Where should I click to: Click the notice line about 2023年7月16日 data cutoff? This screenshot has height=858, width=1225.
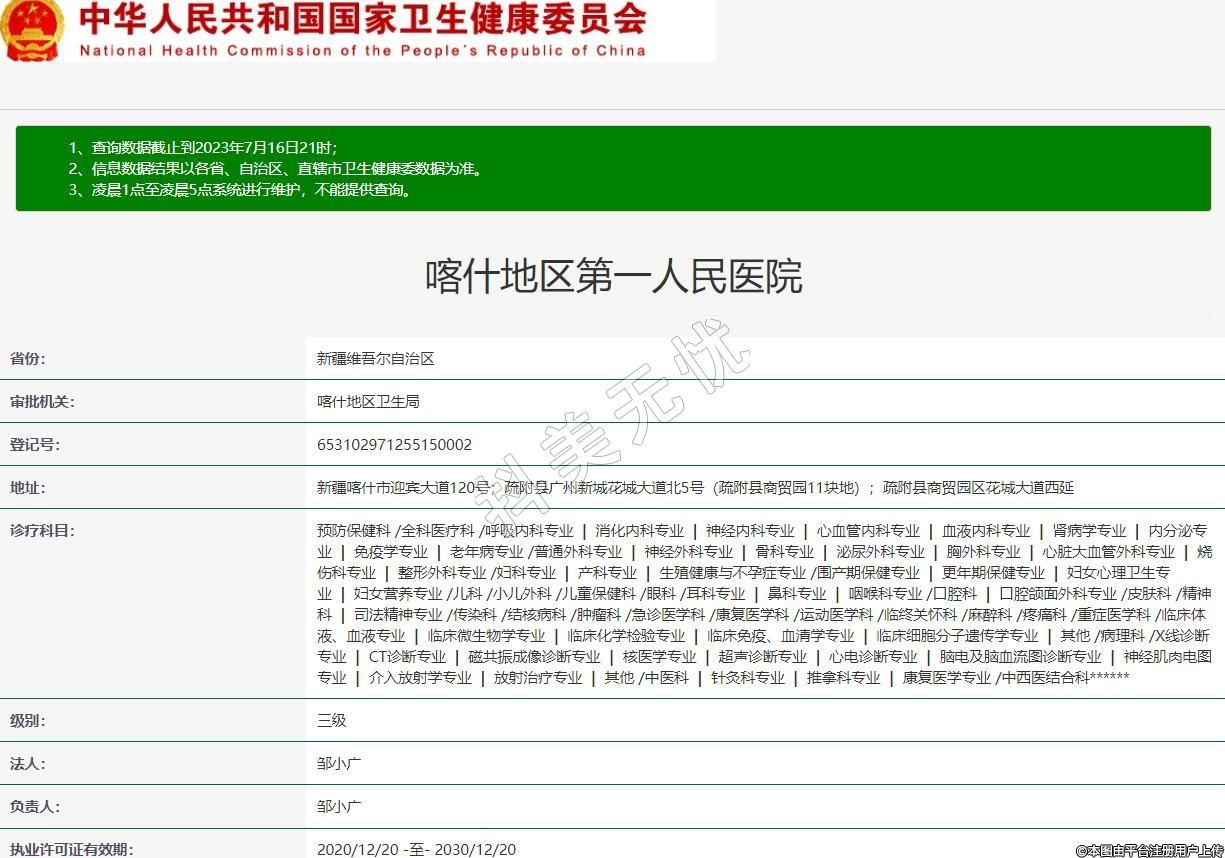(209, 147)
